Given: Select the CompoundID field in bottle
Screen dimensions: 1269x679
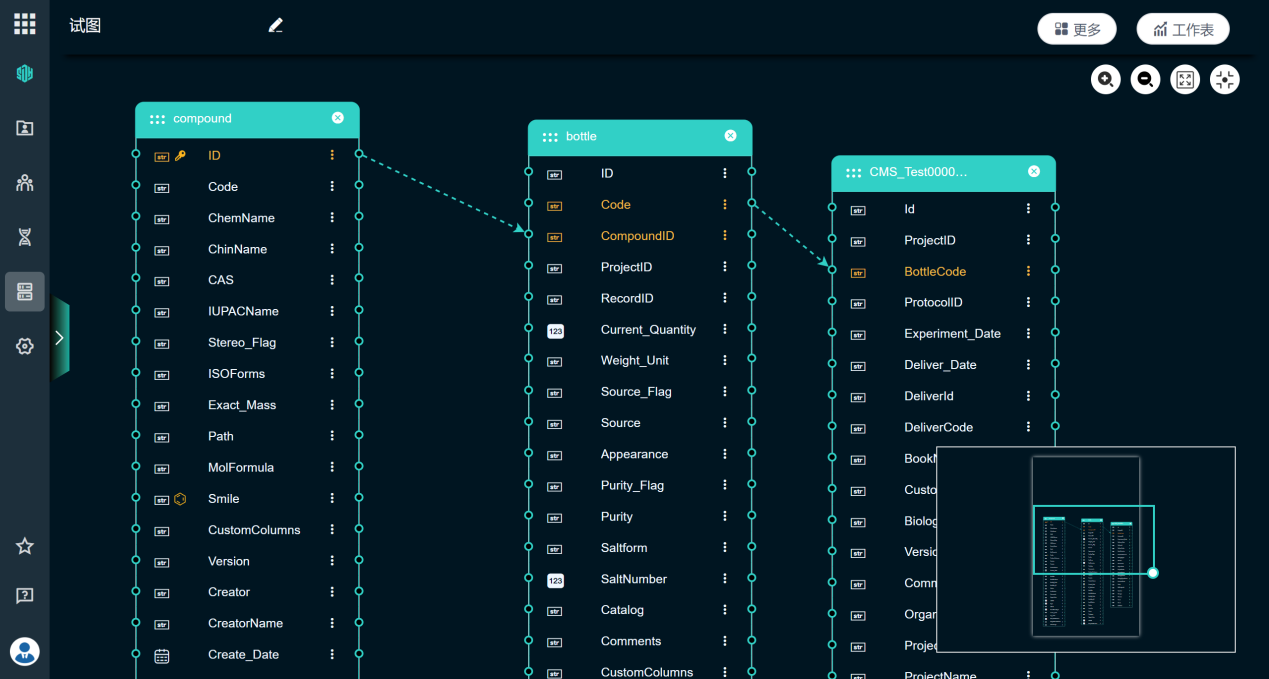Looking at the screenshot, I should pyautogui.click(x=640, y=236).
